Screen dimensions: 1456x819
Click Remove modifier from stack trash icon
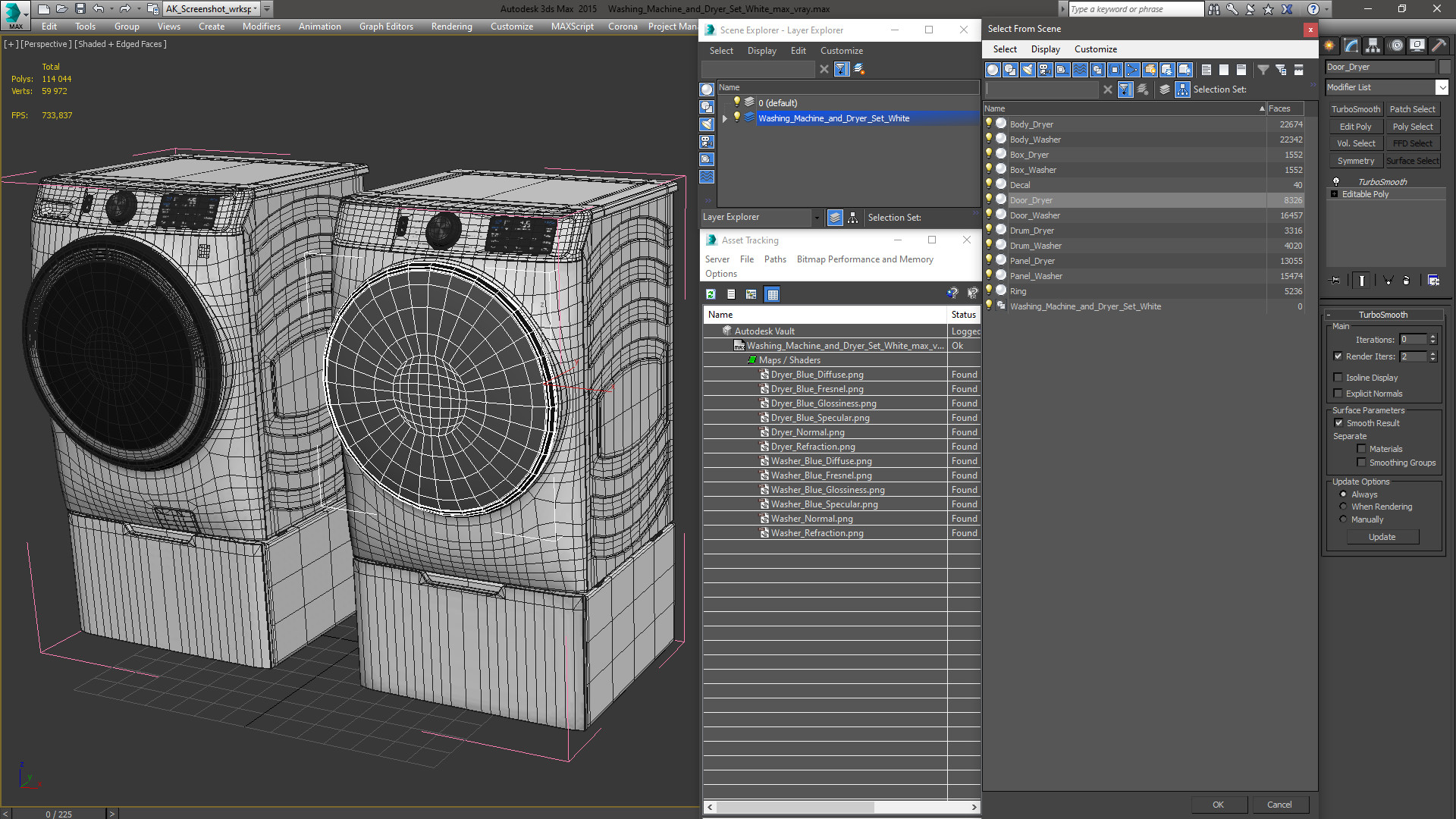pyautogui.click(x=1406, y=281)
